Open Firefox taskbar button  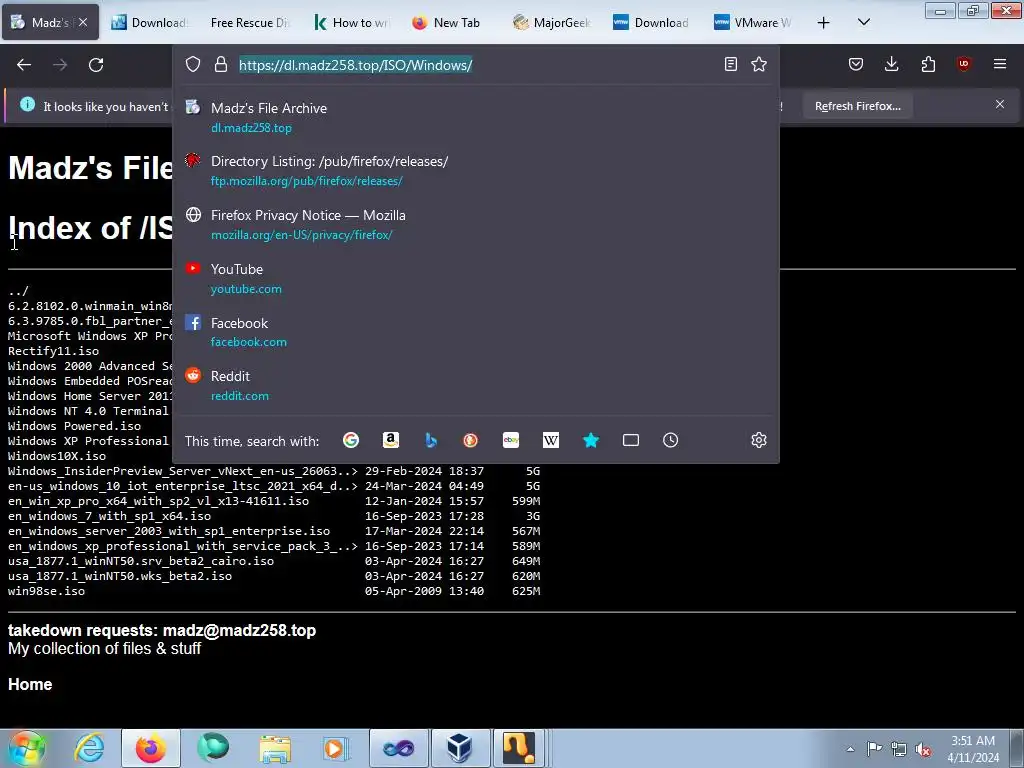[151, 748]
